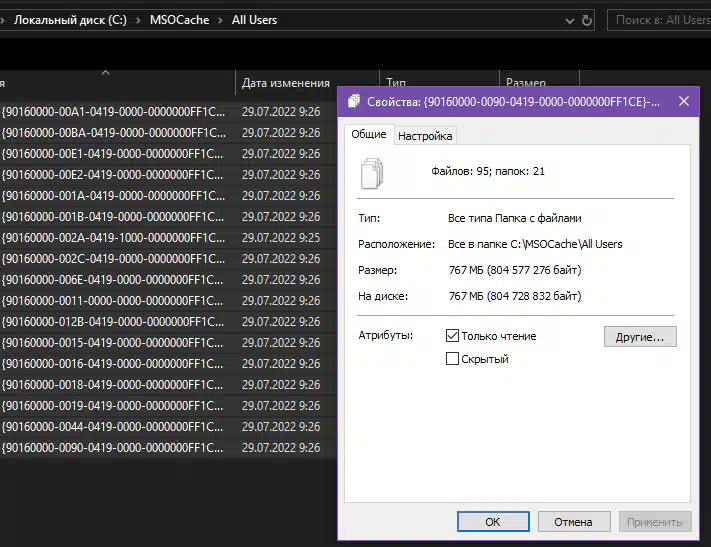Click the Свойства title bar icon
The height and width of the screenshot is (547, 711).
tap(354, 101)
